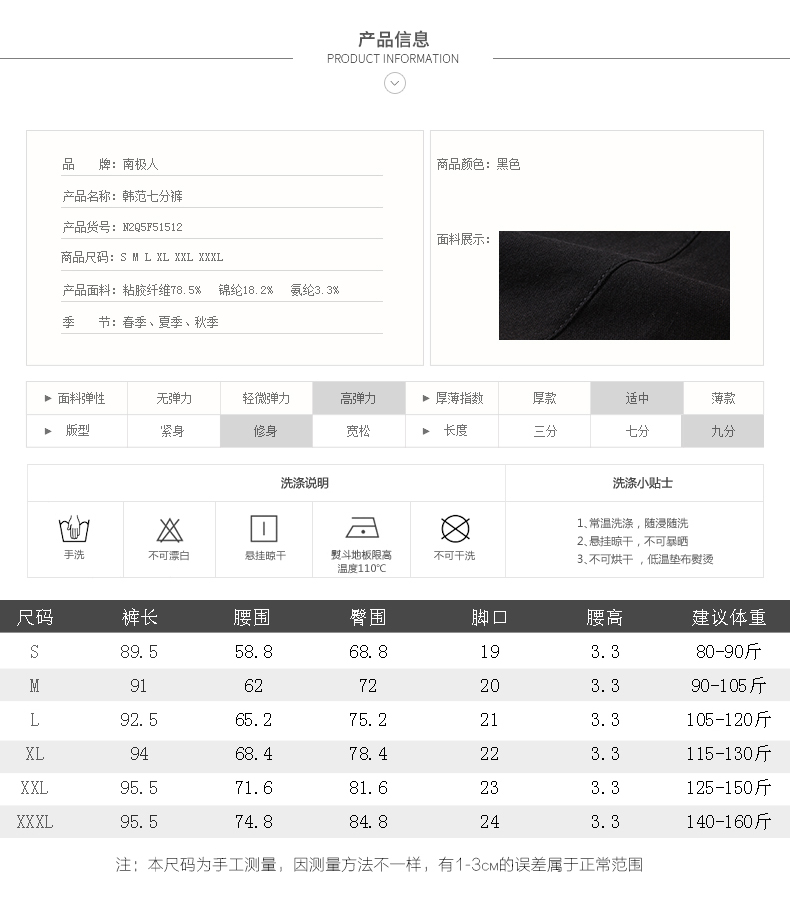
Task: Click the 尺码 column header
Action: (34, 617)
